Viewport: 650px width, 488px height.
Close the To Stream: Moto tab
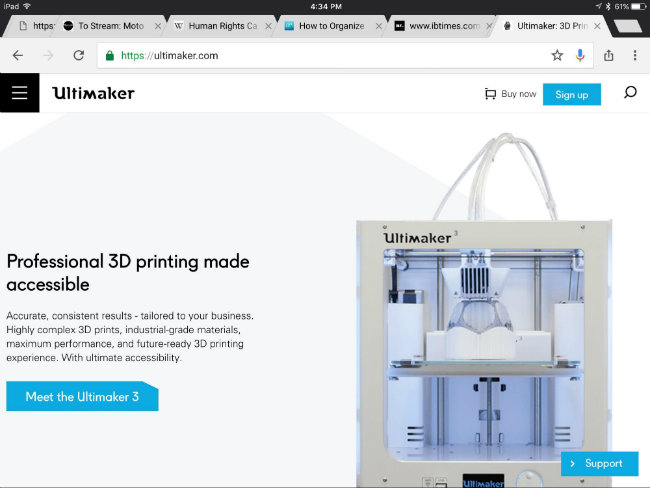tap(158, 26)
